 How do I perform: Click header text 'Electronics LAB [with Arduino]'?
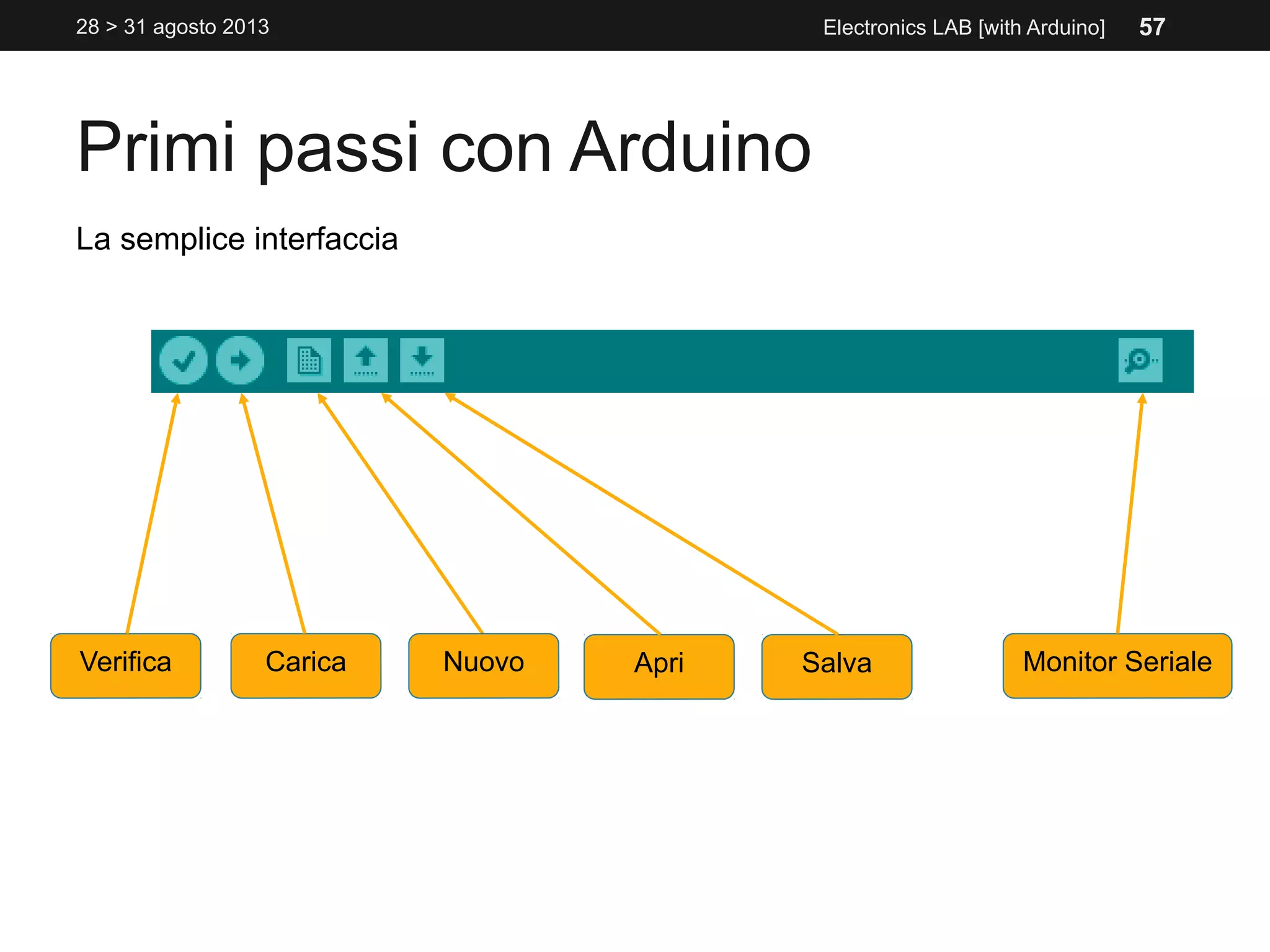coord(964,27)
